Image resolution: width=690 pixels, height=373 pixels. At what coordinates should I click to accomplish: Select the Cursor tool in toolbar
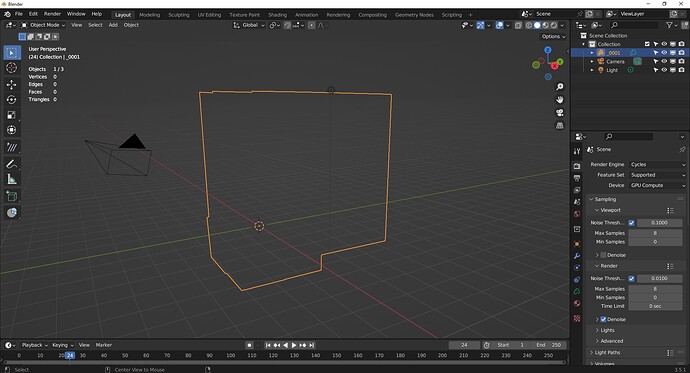tap(12, 68)
